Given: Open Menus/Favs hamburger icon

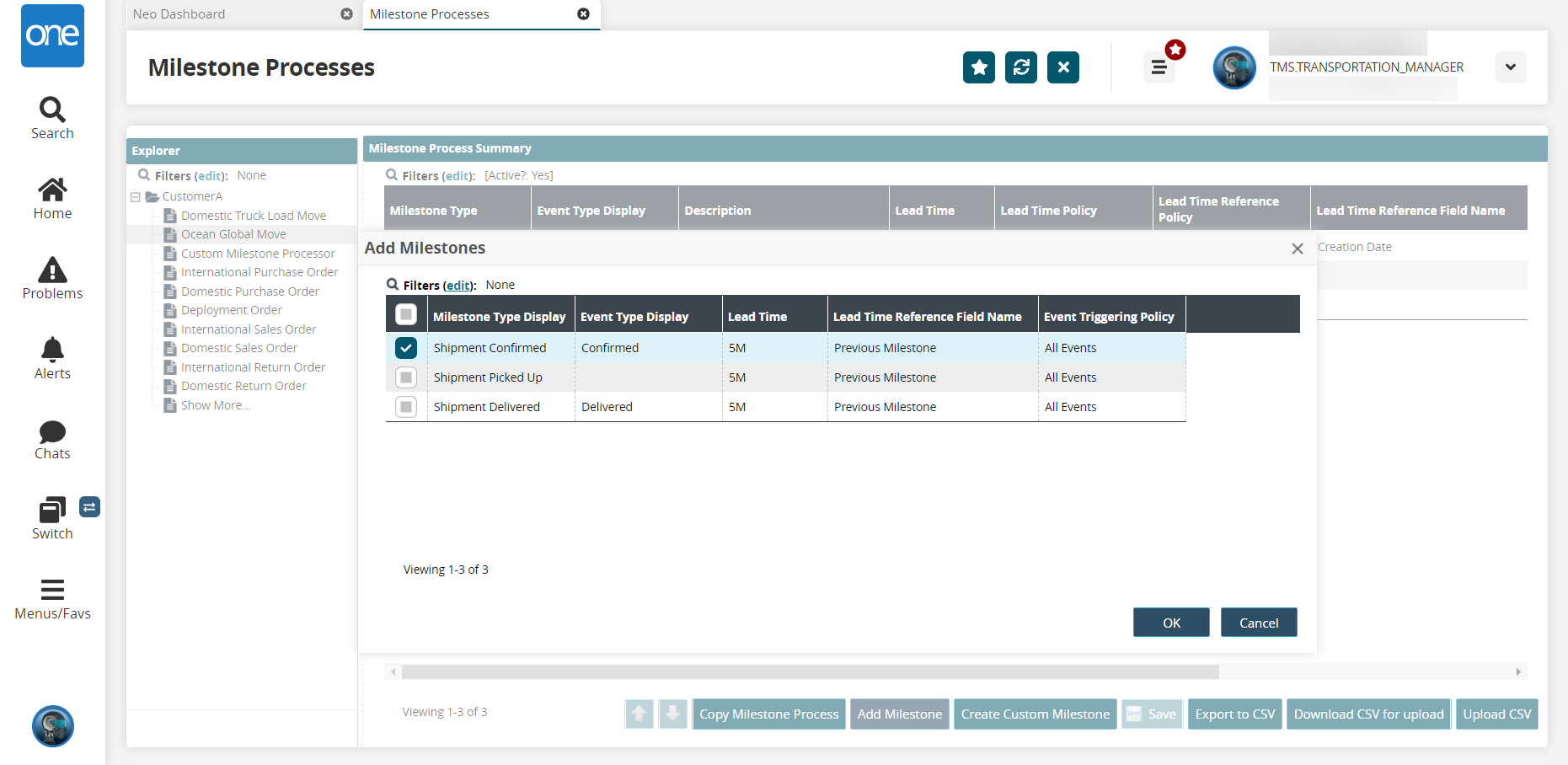Looking at the screenshot, I should point(52,590).
